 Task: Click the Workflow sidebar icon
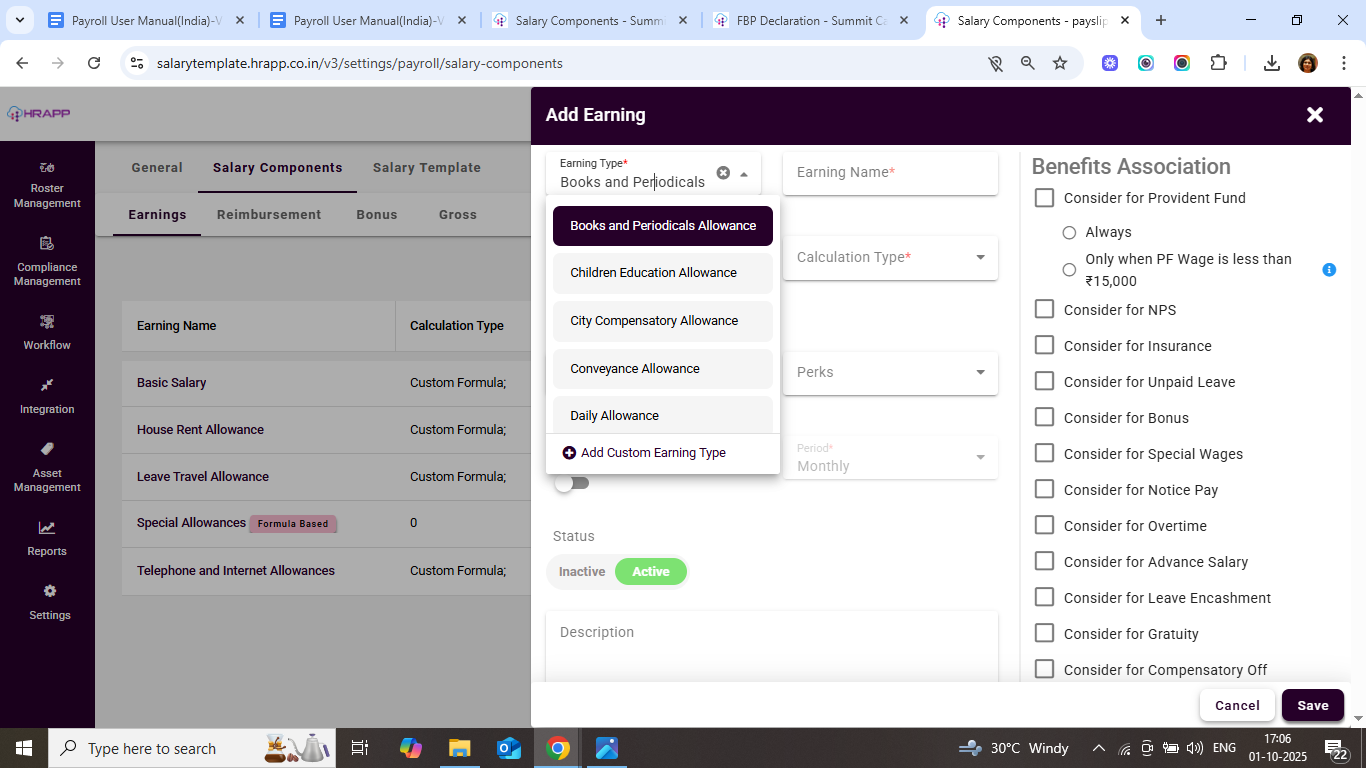[47, 322]
